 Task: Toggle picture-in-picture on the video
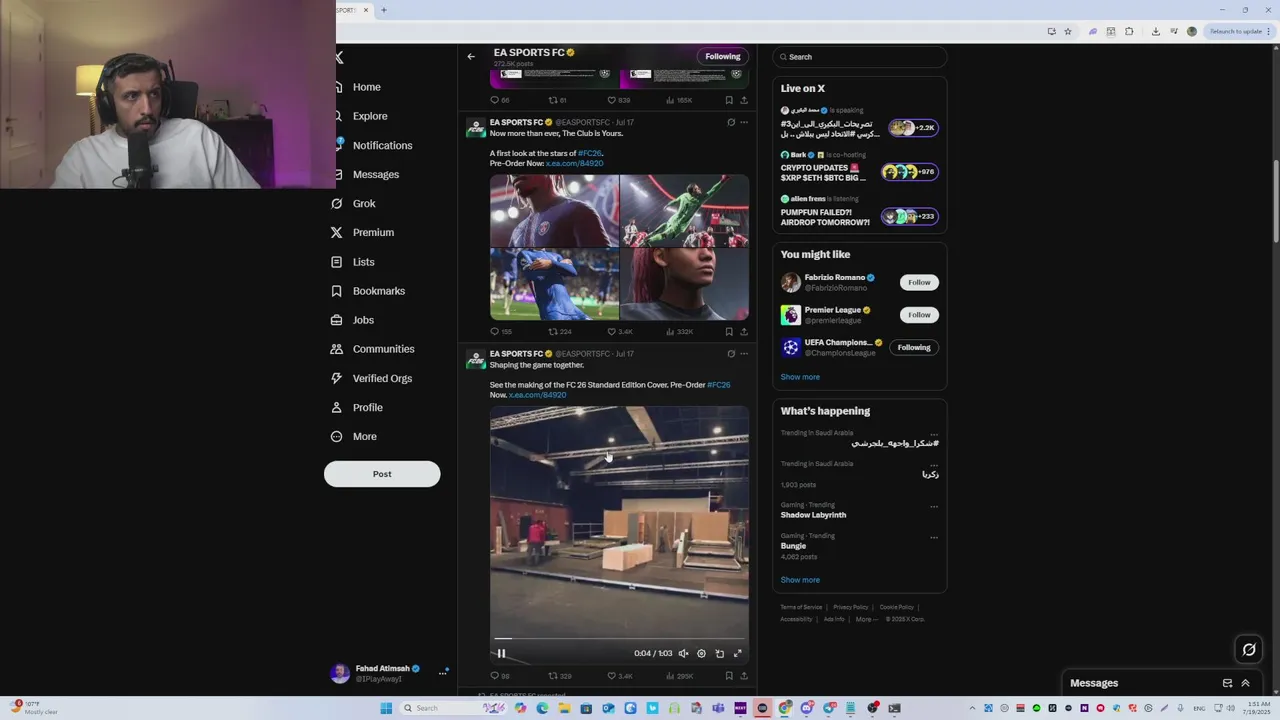(x=719, y=653)
